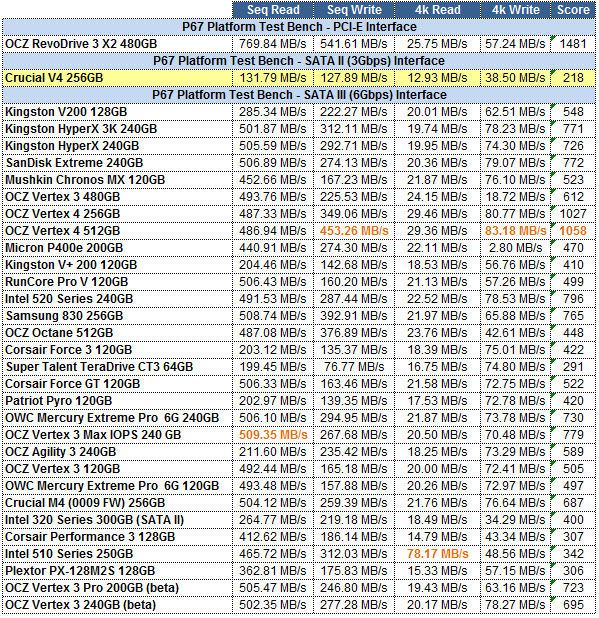Select the 4k Read column header
The image size is (599, 618).
437,9
